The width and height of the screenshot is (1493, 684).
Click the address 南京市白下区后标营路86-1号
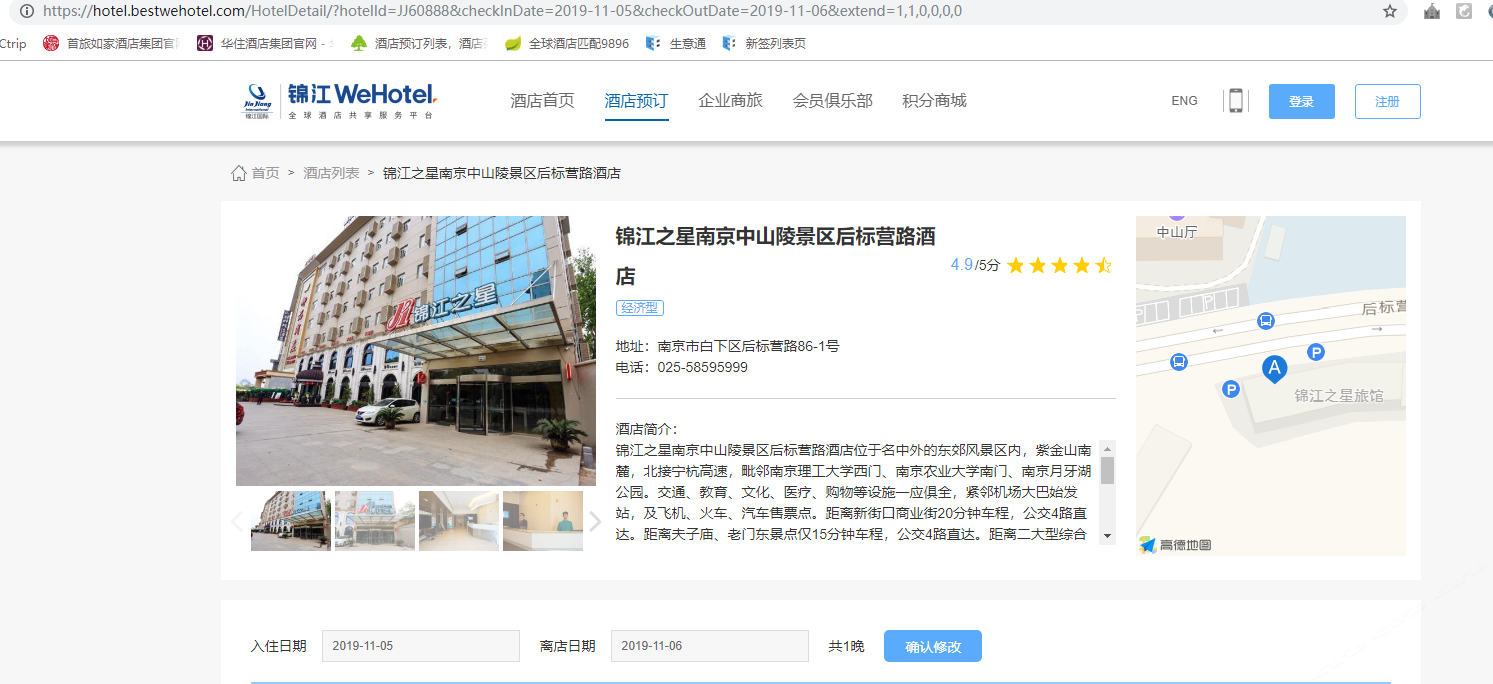tap(748, 346)
